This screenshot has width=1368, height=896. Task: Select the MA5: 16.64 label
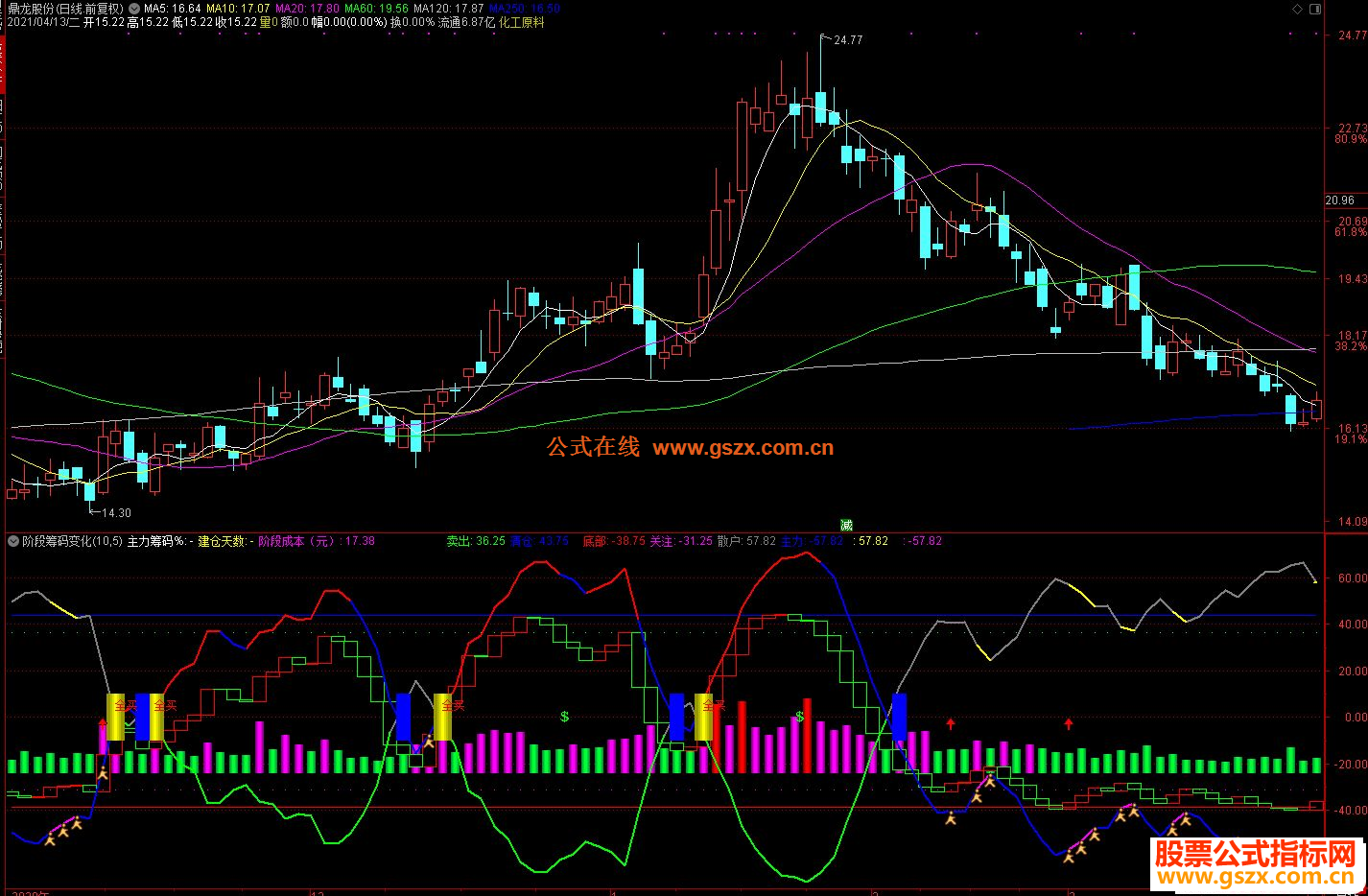173,9
